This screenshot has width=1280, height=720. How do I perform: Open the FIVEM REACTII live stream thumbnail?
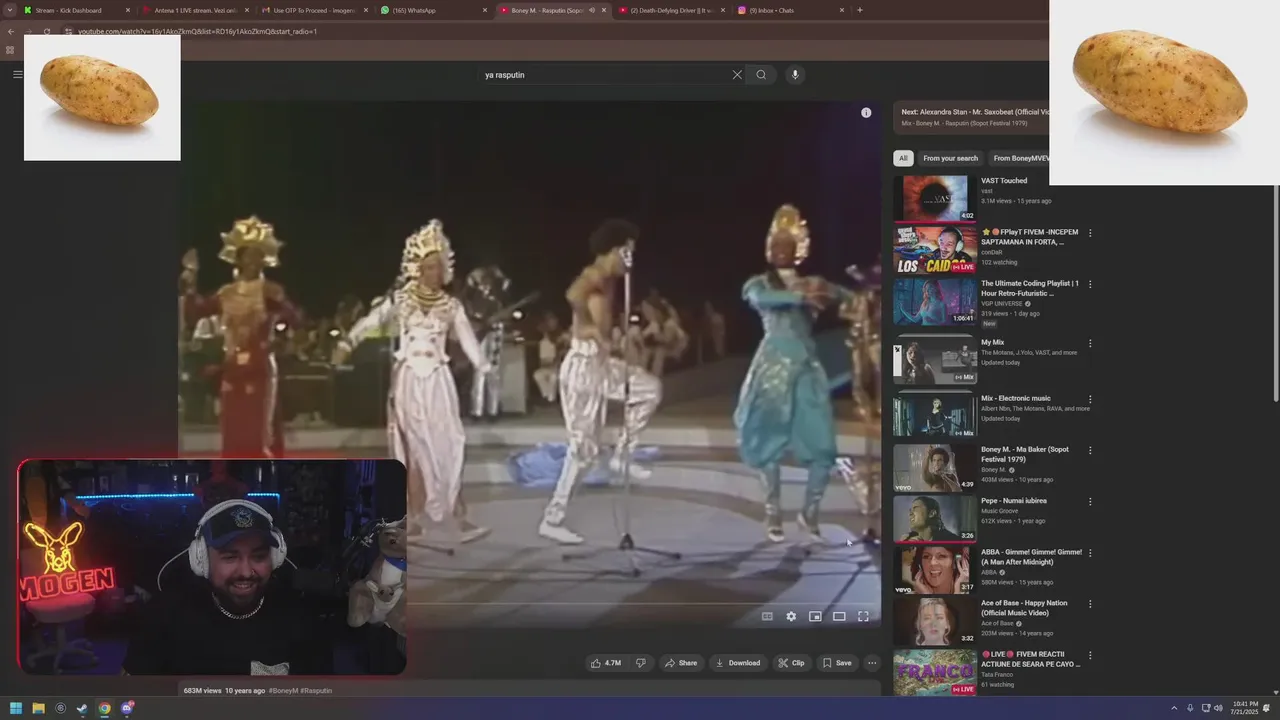(934, 672)
